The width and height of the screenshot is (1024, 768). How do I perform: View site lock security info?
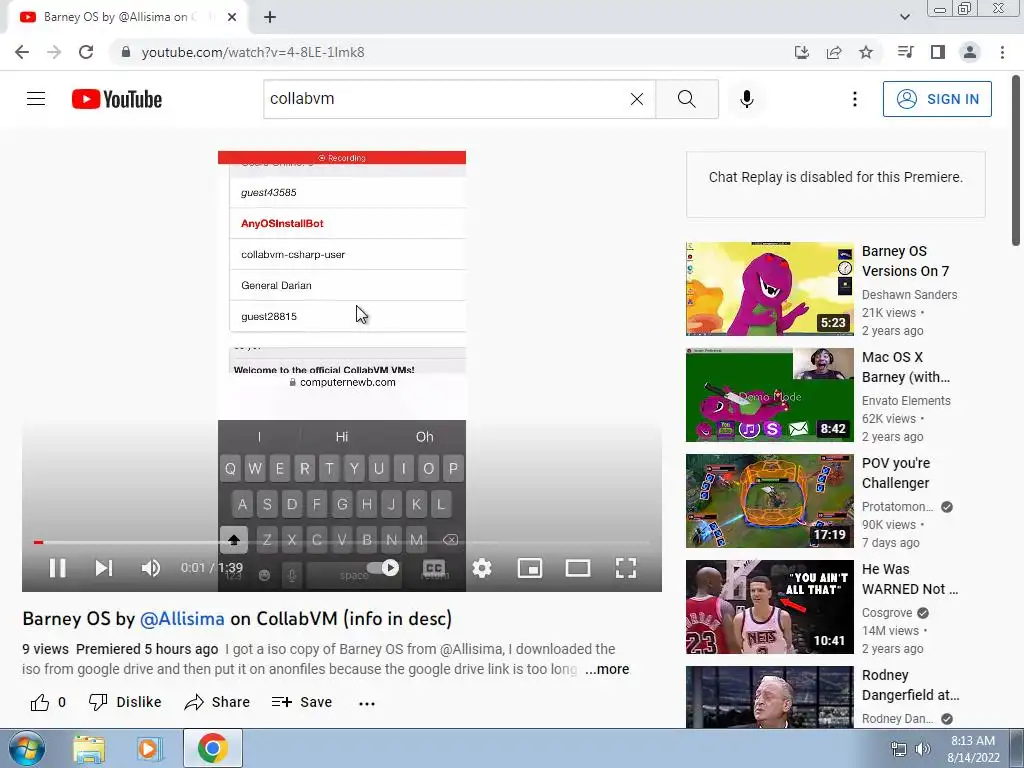[125, 52]
